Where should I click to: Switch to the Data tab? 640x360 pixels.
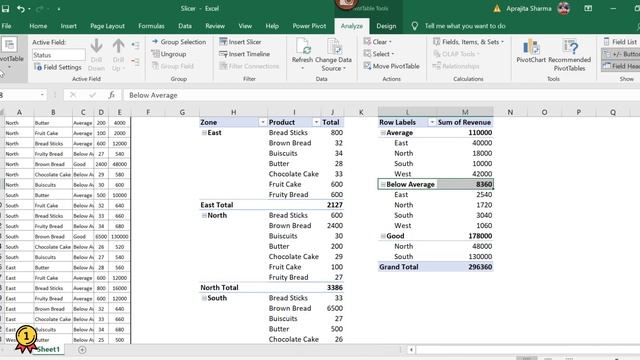185,26
